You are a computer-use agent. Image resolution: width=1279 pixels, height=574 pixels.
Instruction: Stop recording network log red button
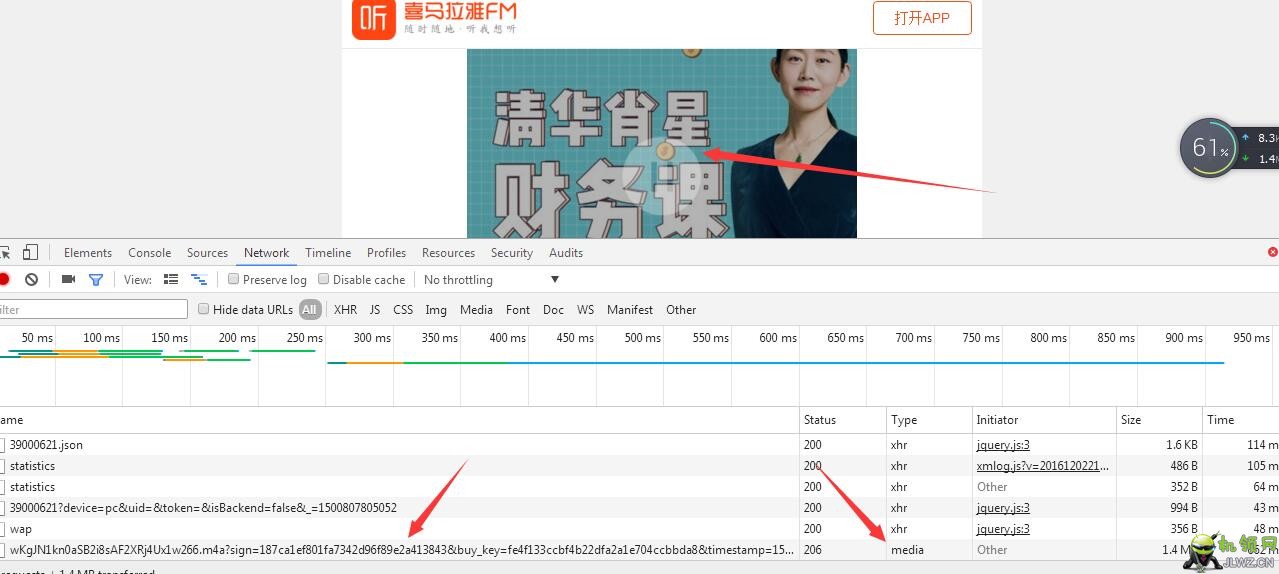(4, 280)
